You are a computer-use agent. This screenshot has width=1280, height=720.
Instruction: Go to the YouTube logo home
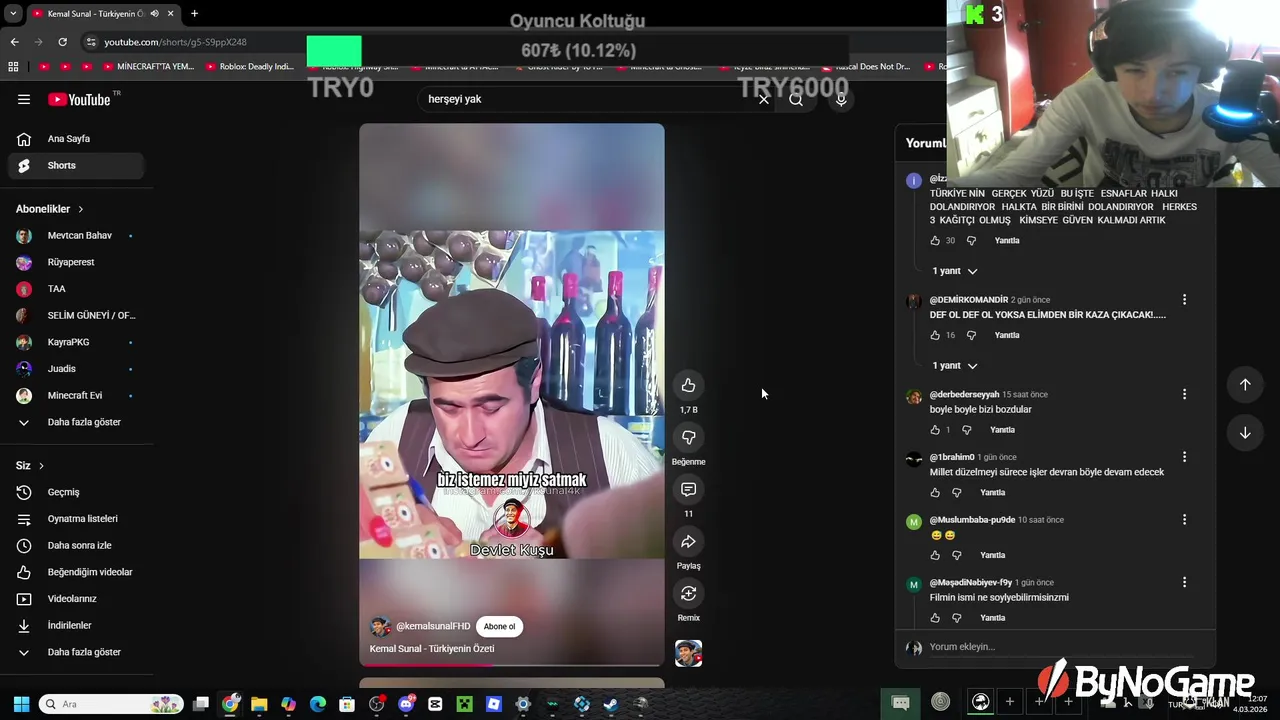79,99
